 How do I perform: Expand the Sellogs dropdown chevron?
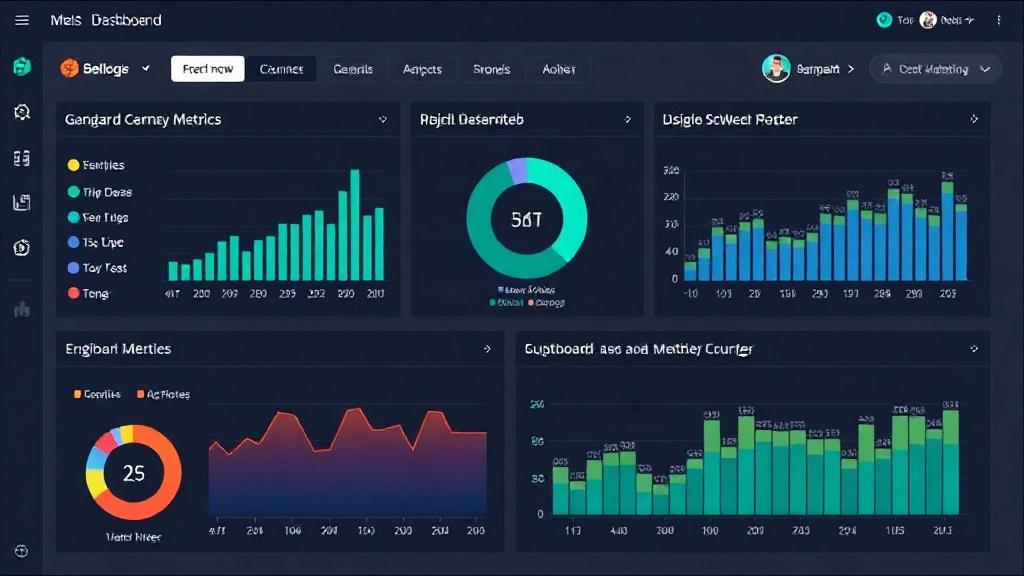146,68
